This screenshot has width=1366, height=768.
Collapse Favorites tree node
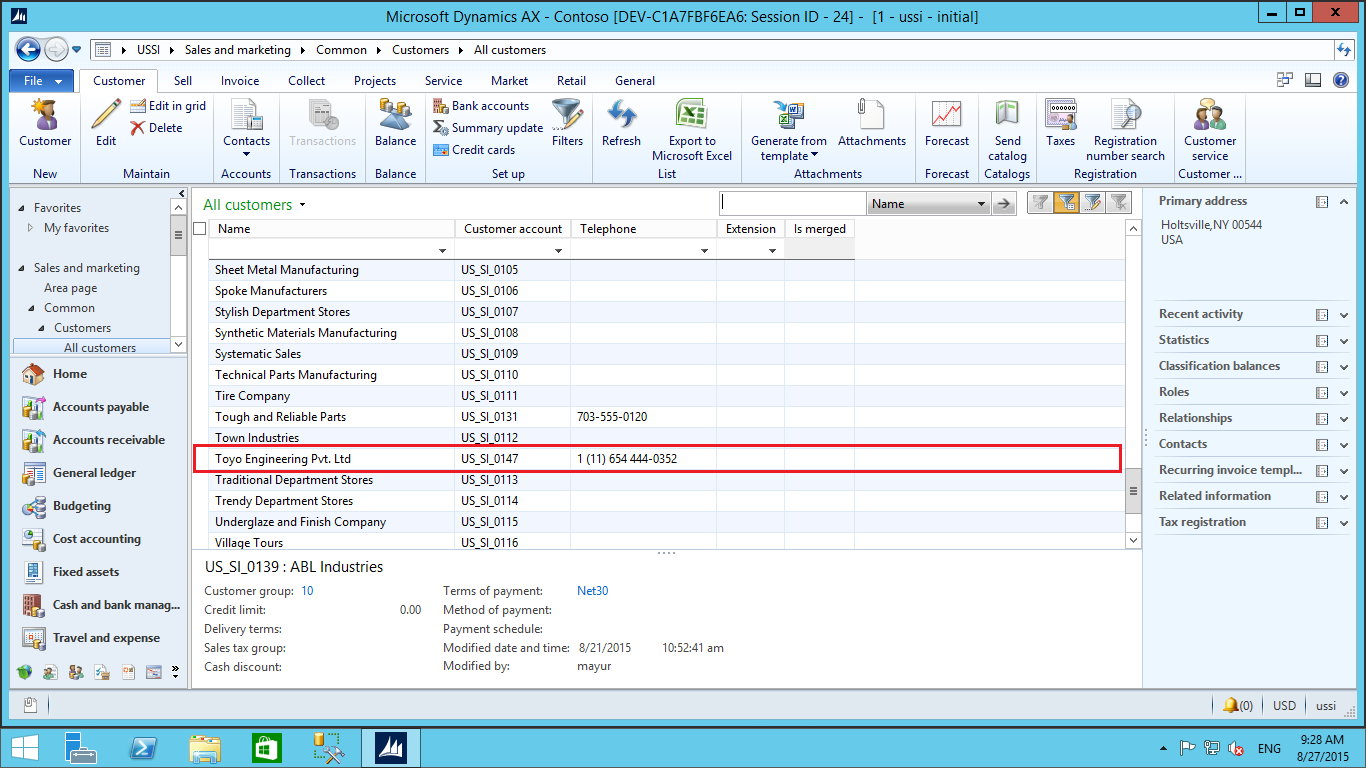tap(22, 208)
